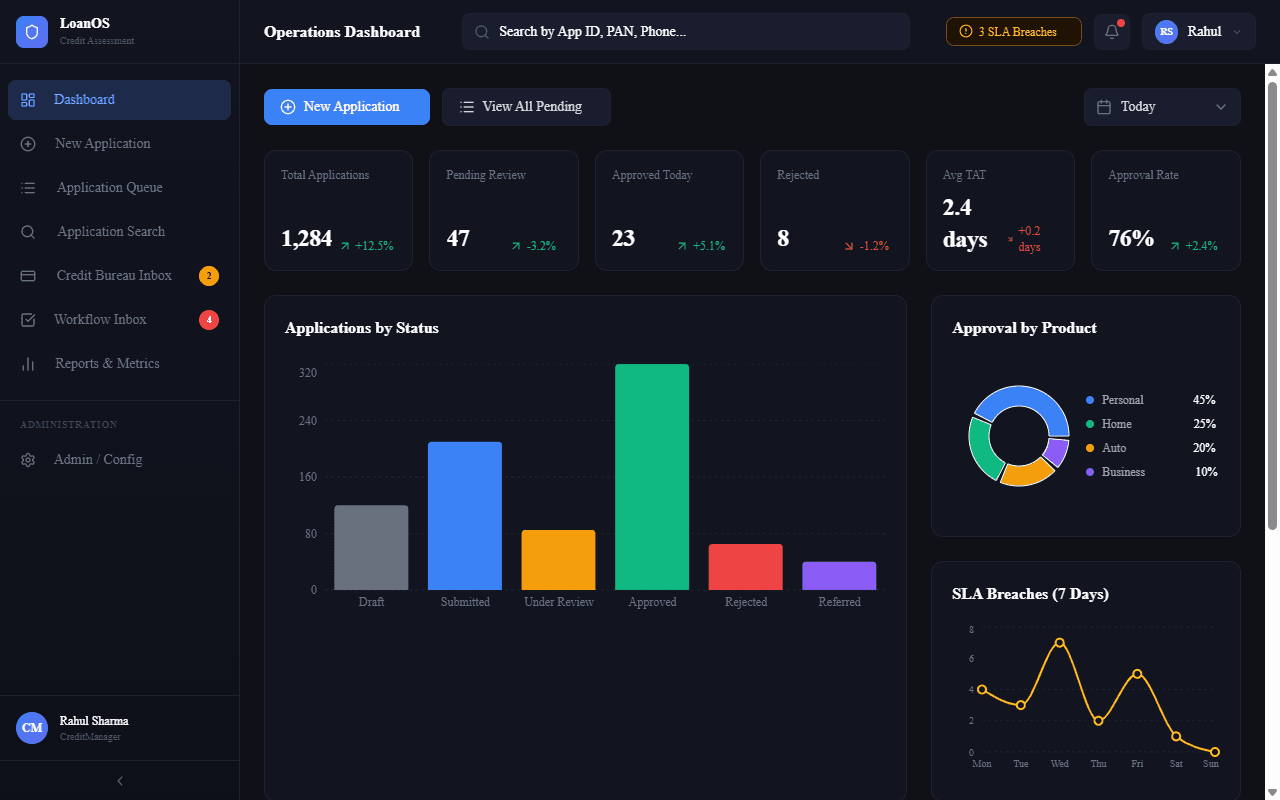
Task: Click the red Rejected bar in chart
Action: pos(746,567)
